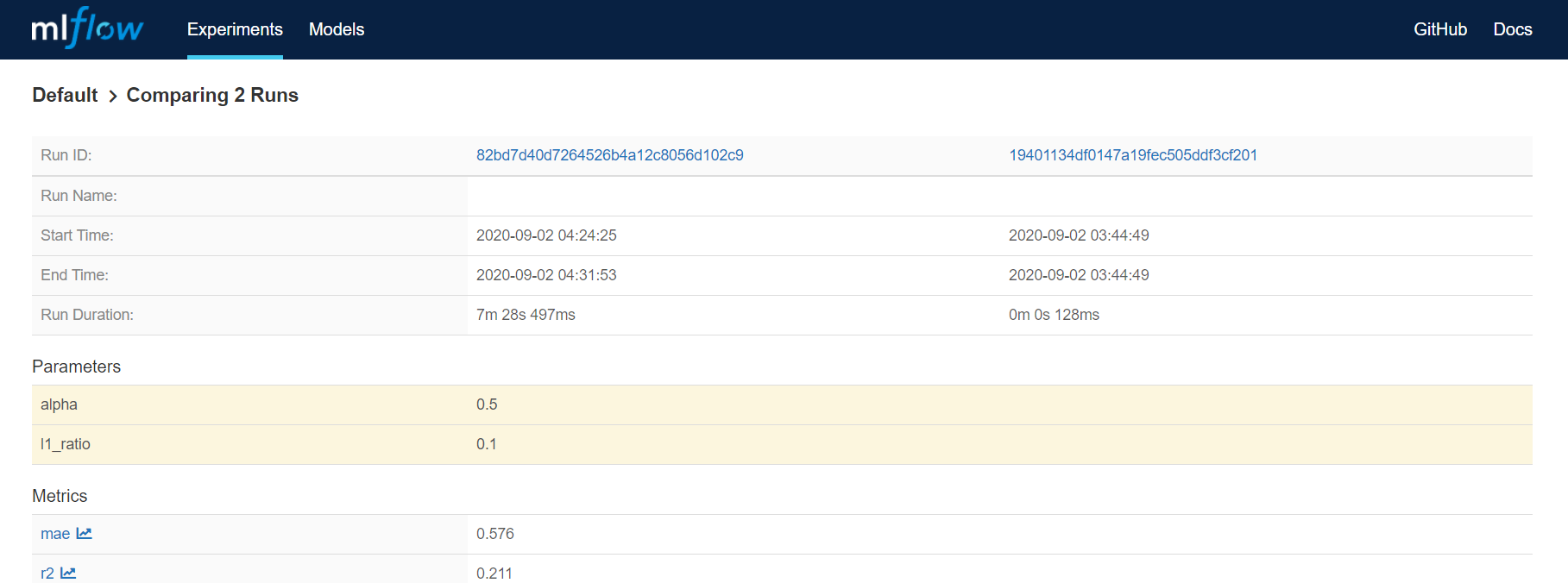Open the mae metric chart icon
The image size is (1568, 583).
click(84, 534)
